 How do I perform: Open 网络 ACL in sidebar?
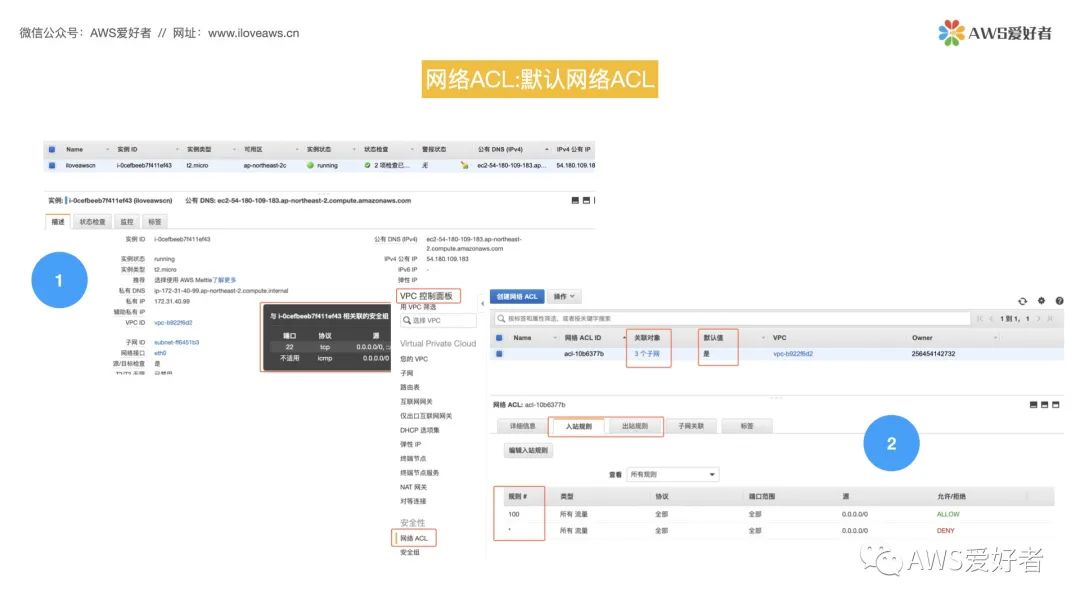pos(414,538)
